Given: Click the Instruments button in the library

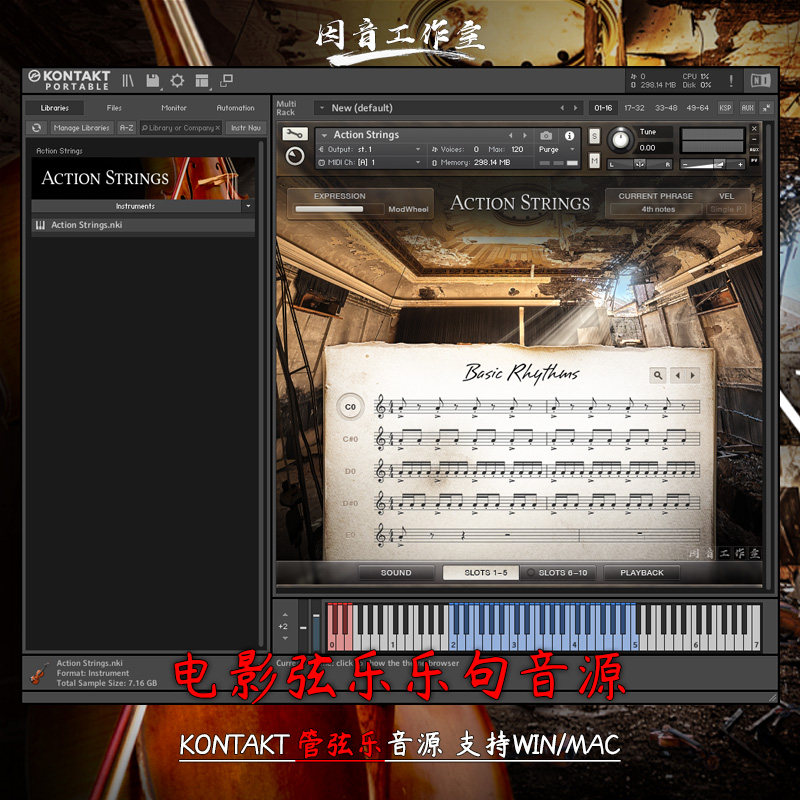Looking at the screenshot, I should [136, 206].
